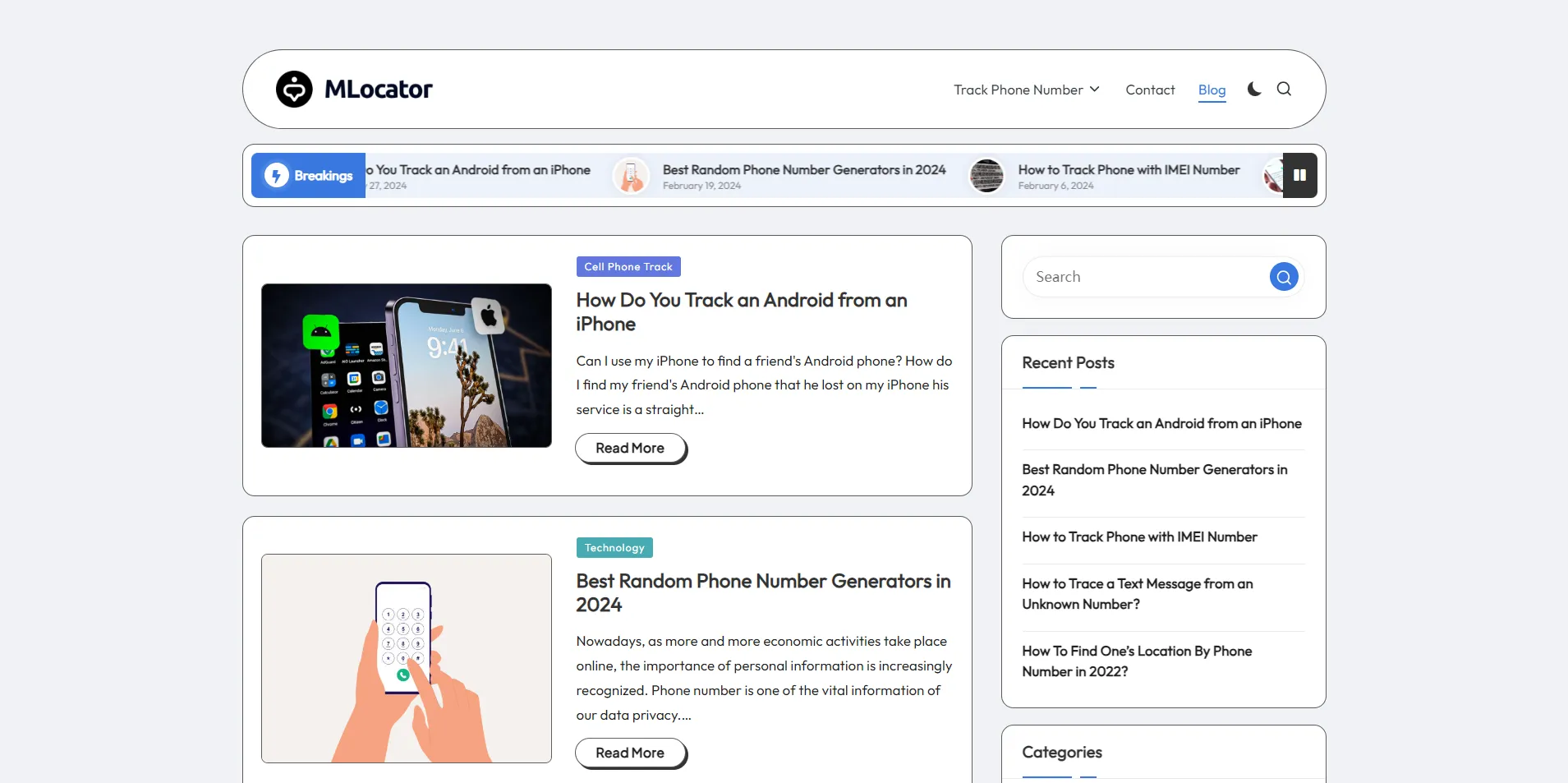The height and width of the screenshot is (783, 1568).
Task: Open "How to Trace a Text Message from an Unknown Number?" link
Action: click(1137, 594)
